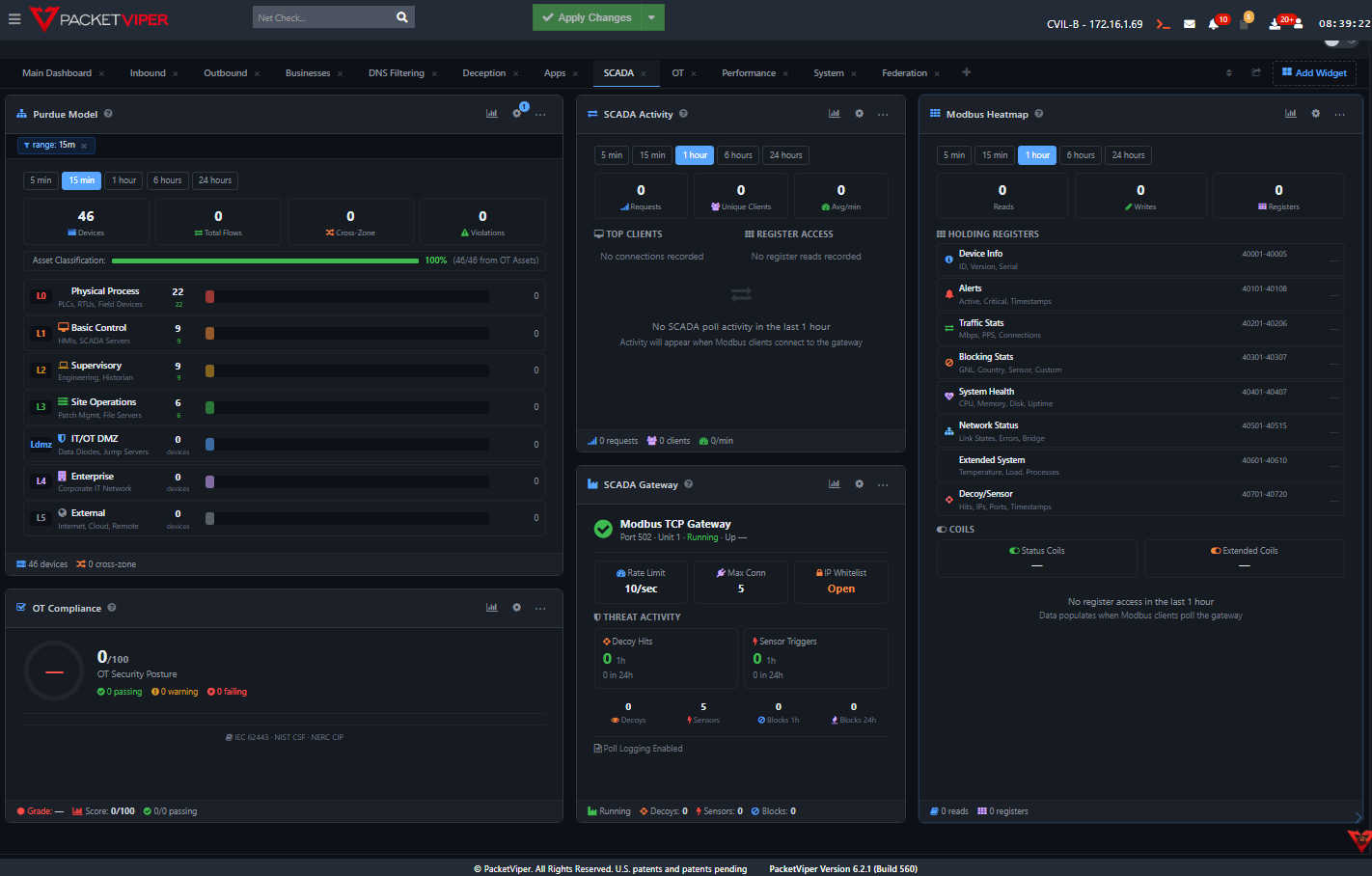This screenshot has width=1372, height=876.
Task: Click the Net Check search magnifier
Action: (x=402, y=17)
